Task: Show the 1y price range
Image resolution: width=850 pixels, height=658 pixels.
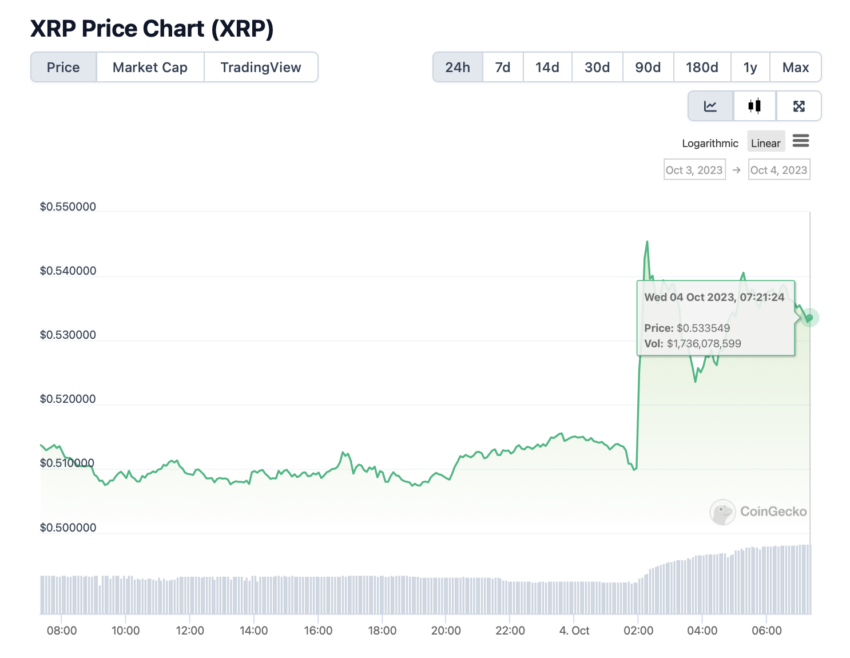Action: [750, 67]
